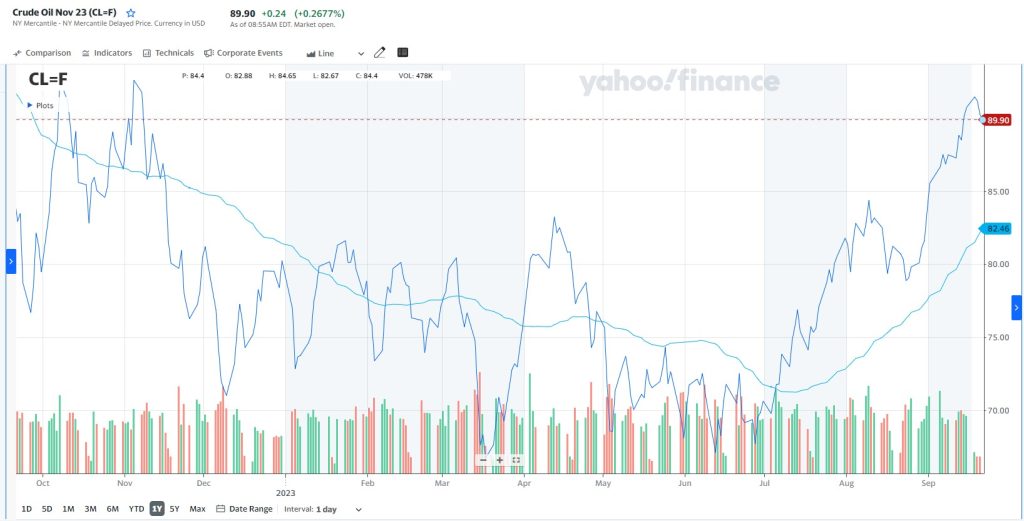Enter full screen chart mode
The height and width of the screenshot is (521, 1024).
click(x=516, y=460)
